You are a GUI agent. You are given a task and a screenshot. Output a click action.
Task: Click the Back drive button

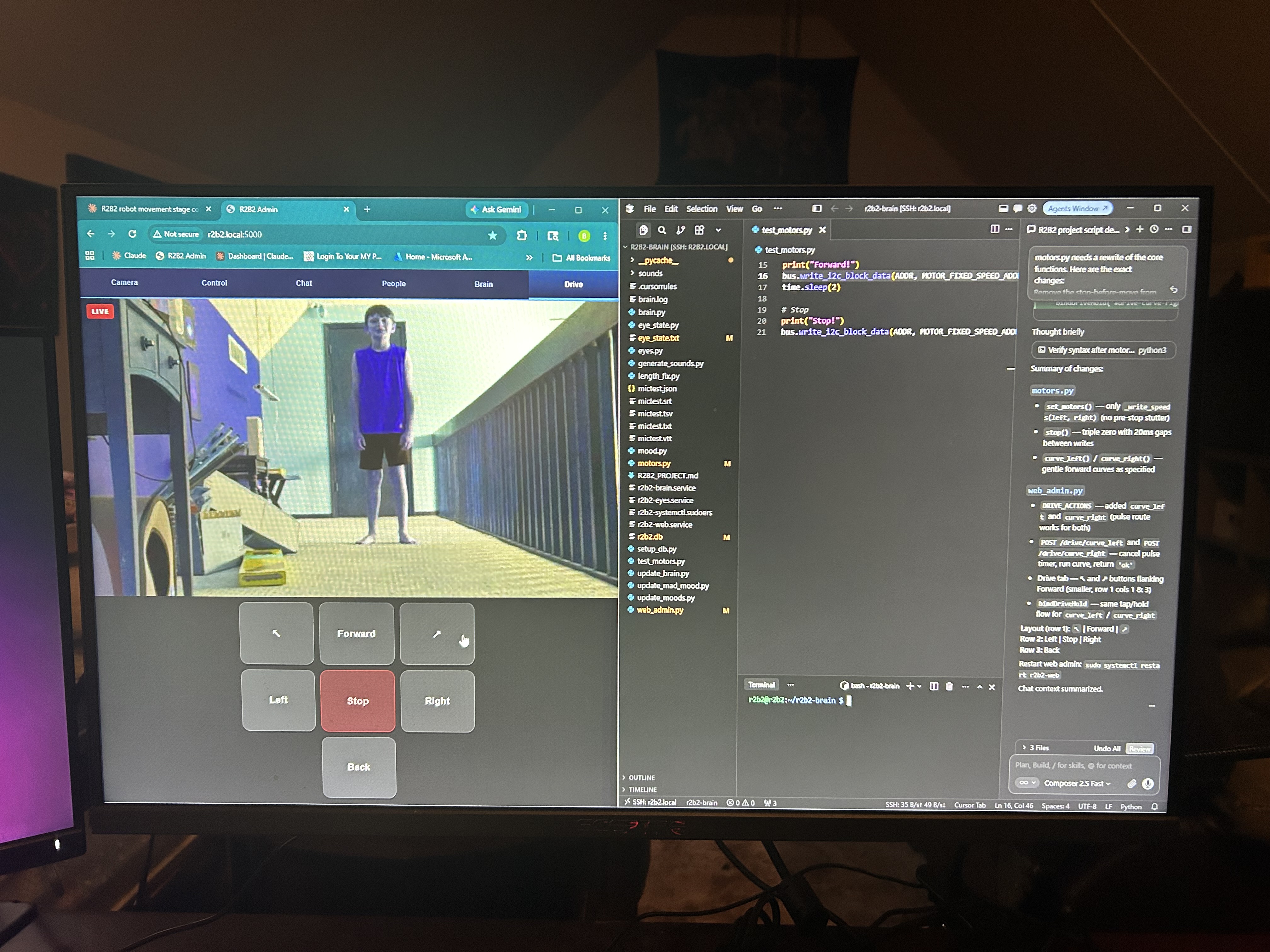point(359,767)
